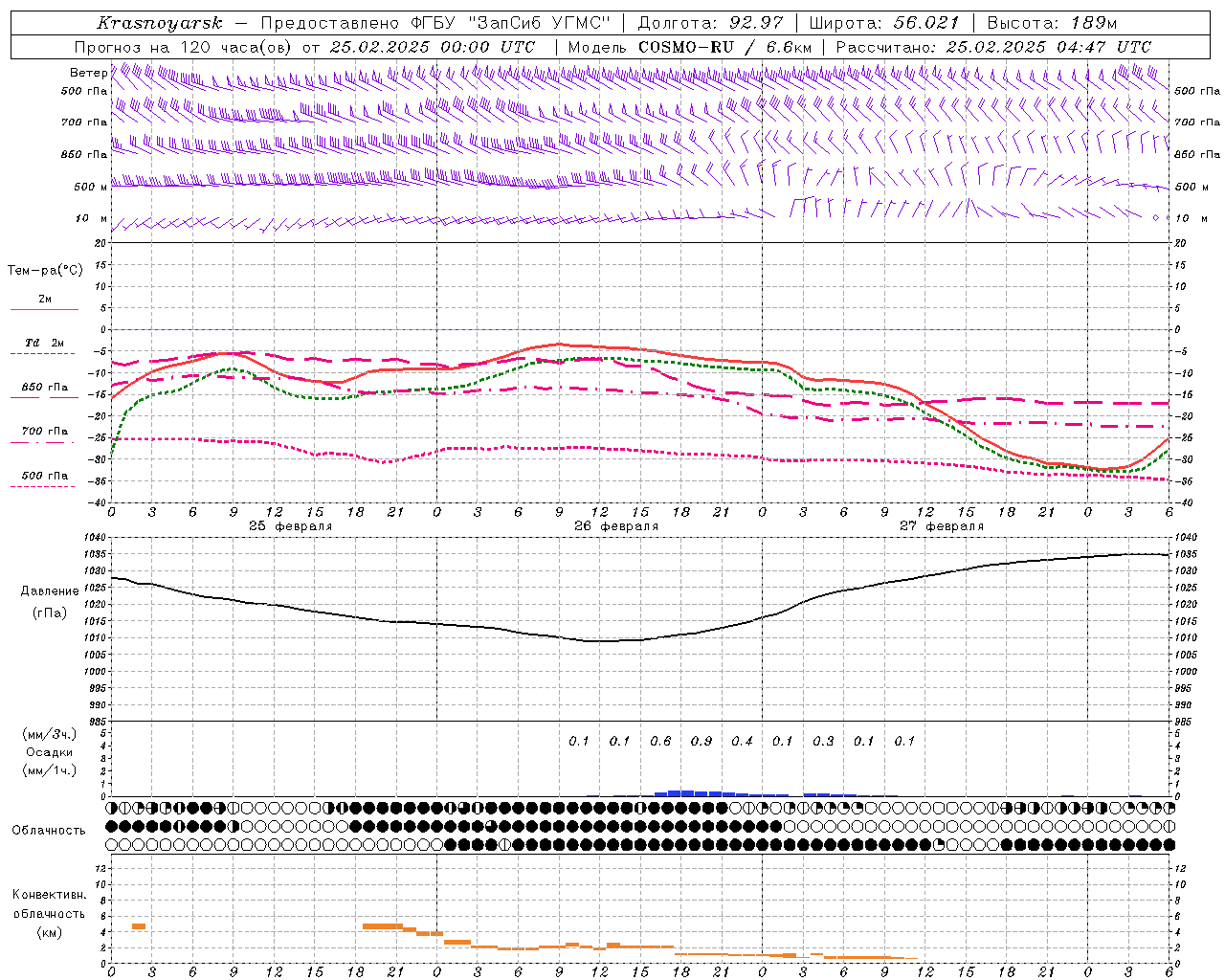Click the 0.4 precipitation value

tap(742, 741)
